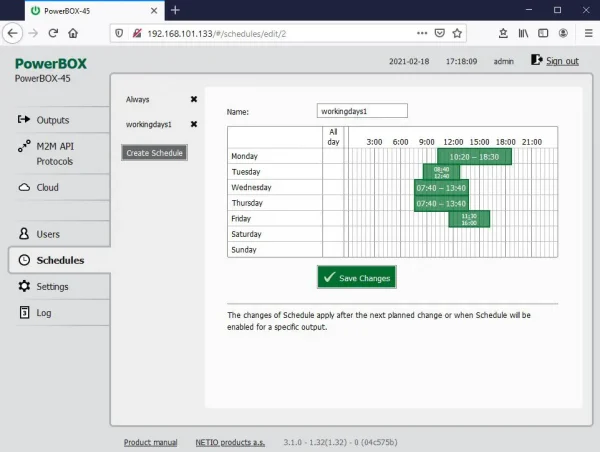Open the browser Library icon

[523, 33]
